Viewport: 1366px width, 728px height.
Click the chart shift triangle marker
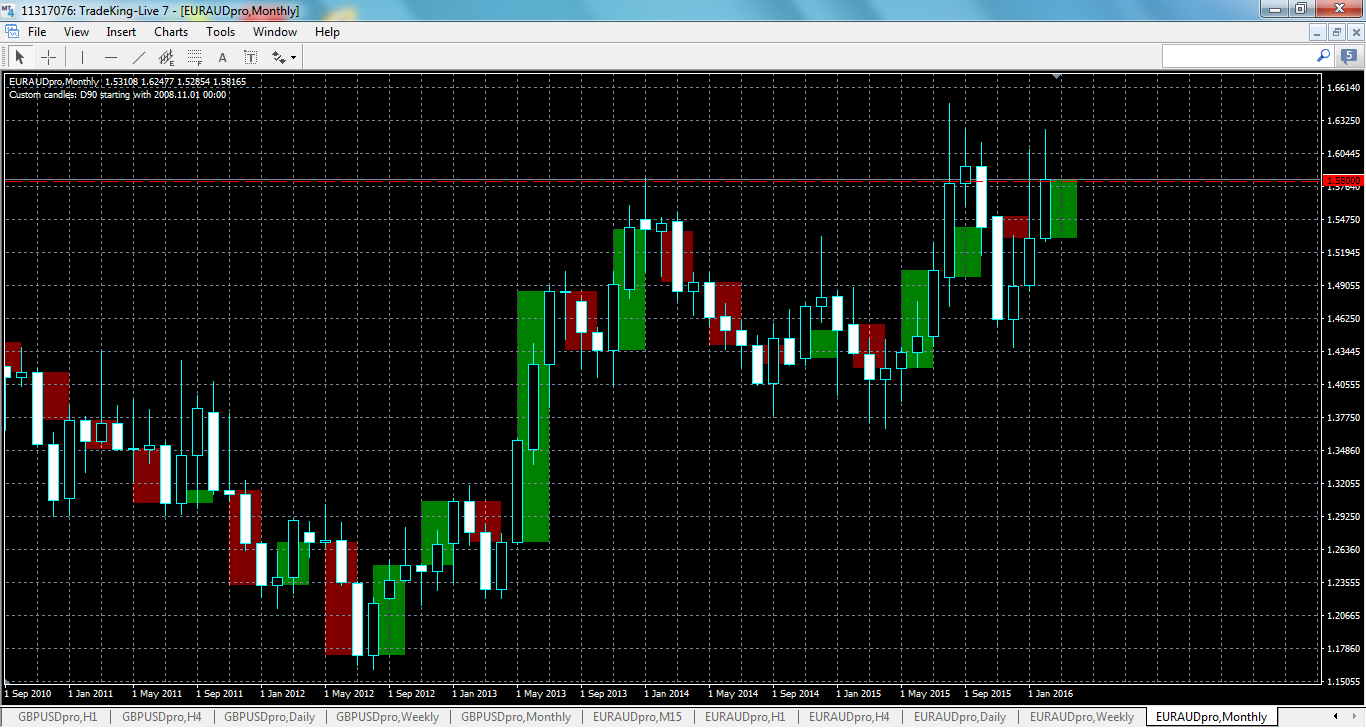[1056, 76]
